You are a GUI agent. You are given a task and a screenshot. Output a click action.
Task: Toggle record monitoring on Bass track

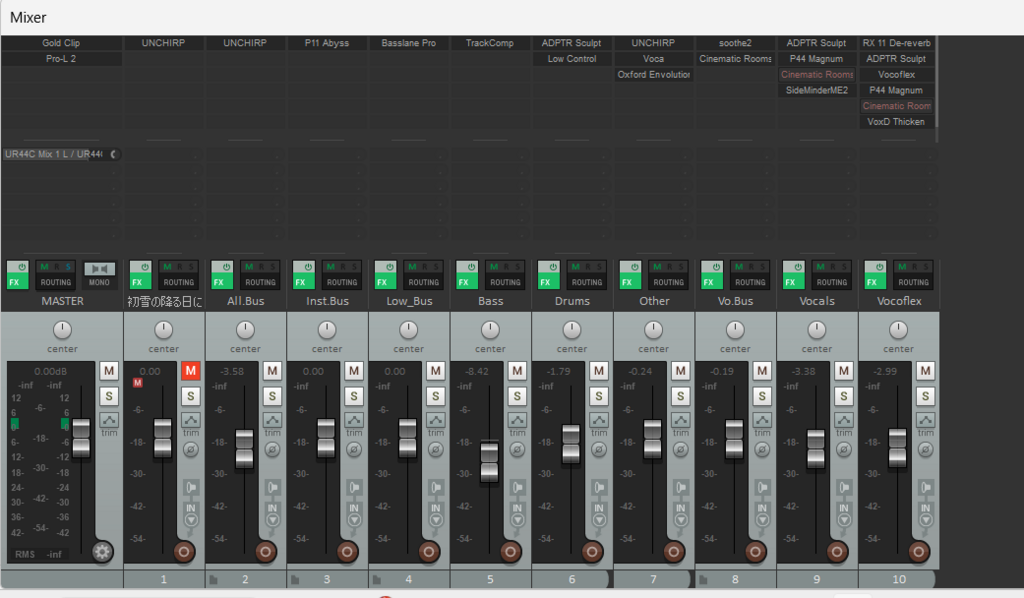pyautogui.click(x=517, y=487)
